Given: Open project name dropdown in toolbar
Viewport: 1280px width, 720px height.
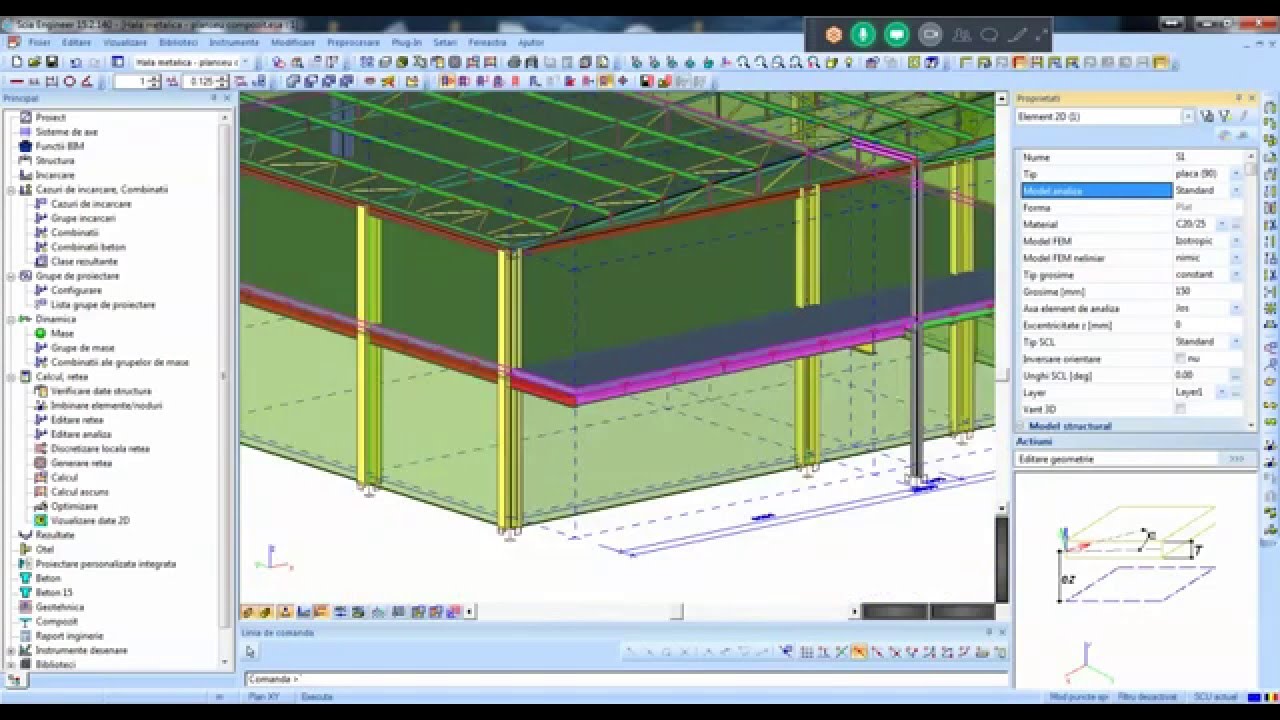Looking at the screenshot, I should tap(244, 62).
